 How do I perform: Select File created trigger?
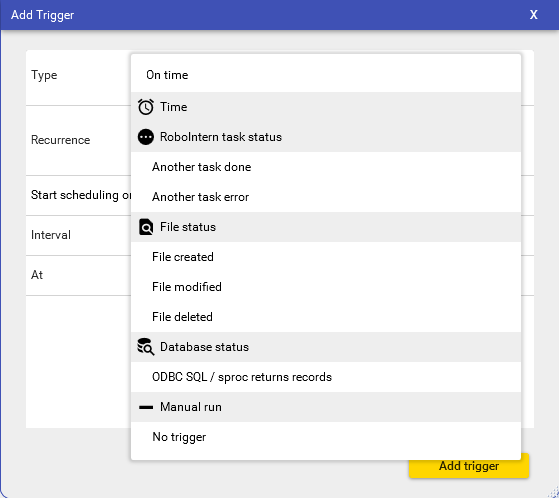coord(326,257)
